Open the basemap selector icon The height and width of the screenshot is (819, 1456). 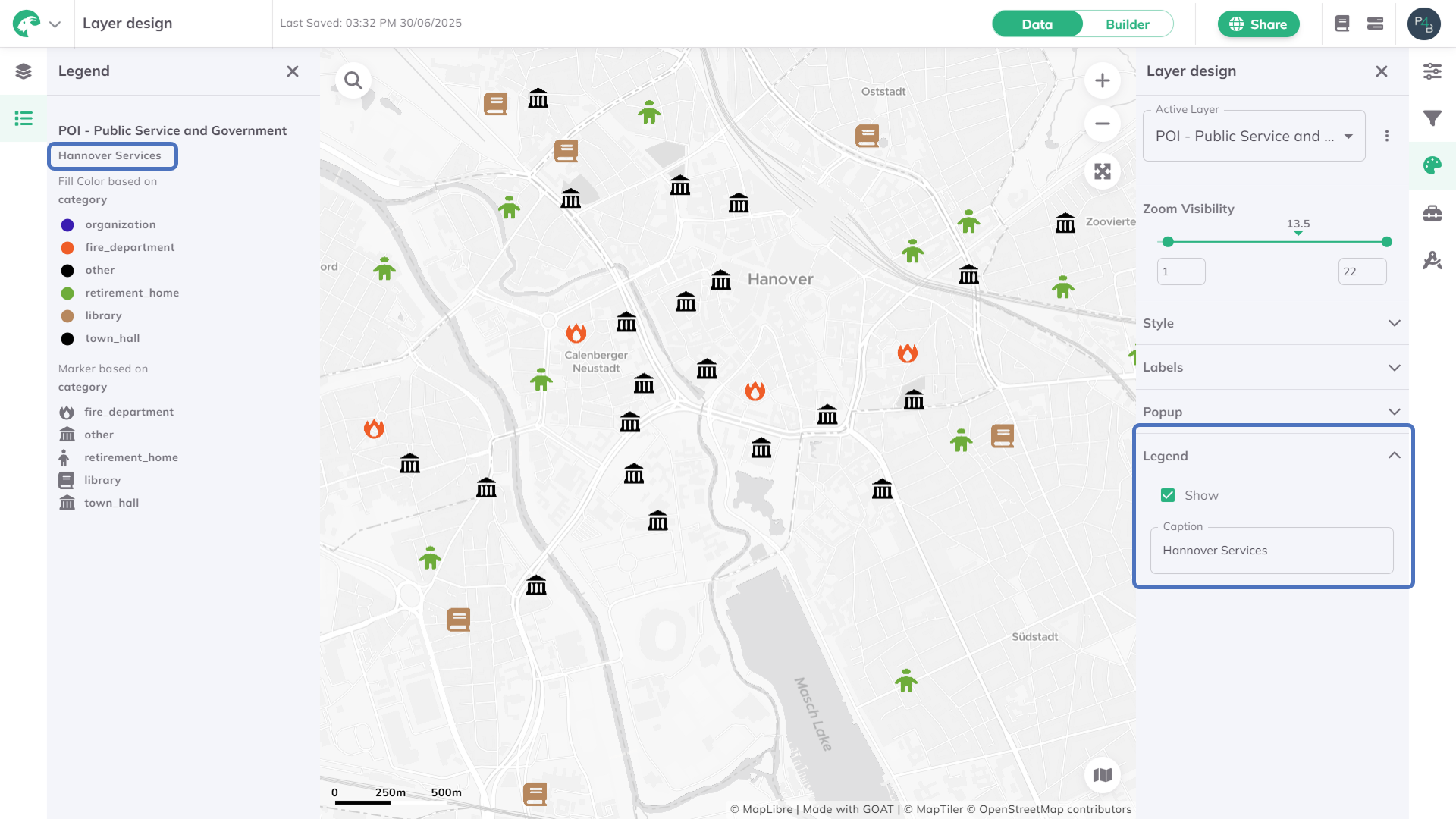(1103, 775)
